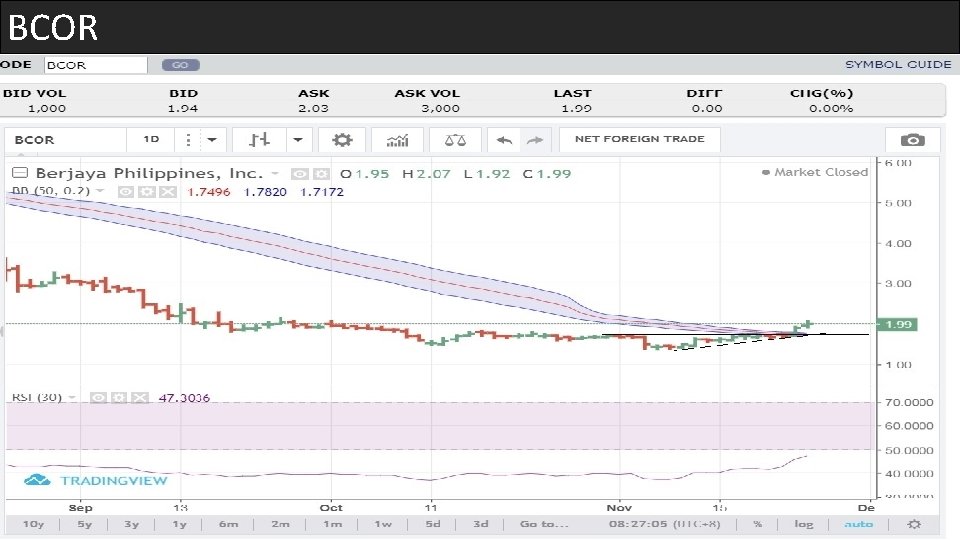960x540 pixels.
Task: Choose the bar chart style icon
Action: tap(260, 140)
